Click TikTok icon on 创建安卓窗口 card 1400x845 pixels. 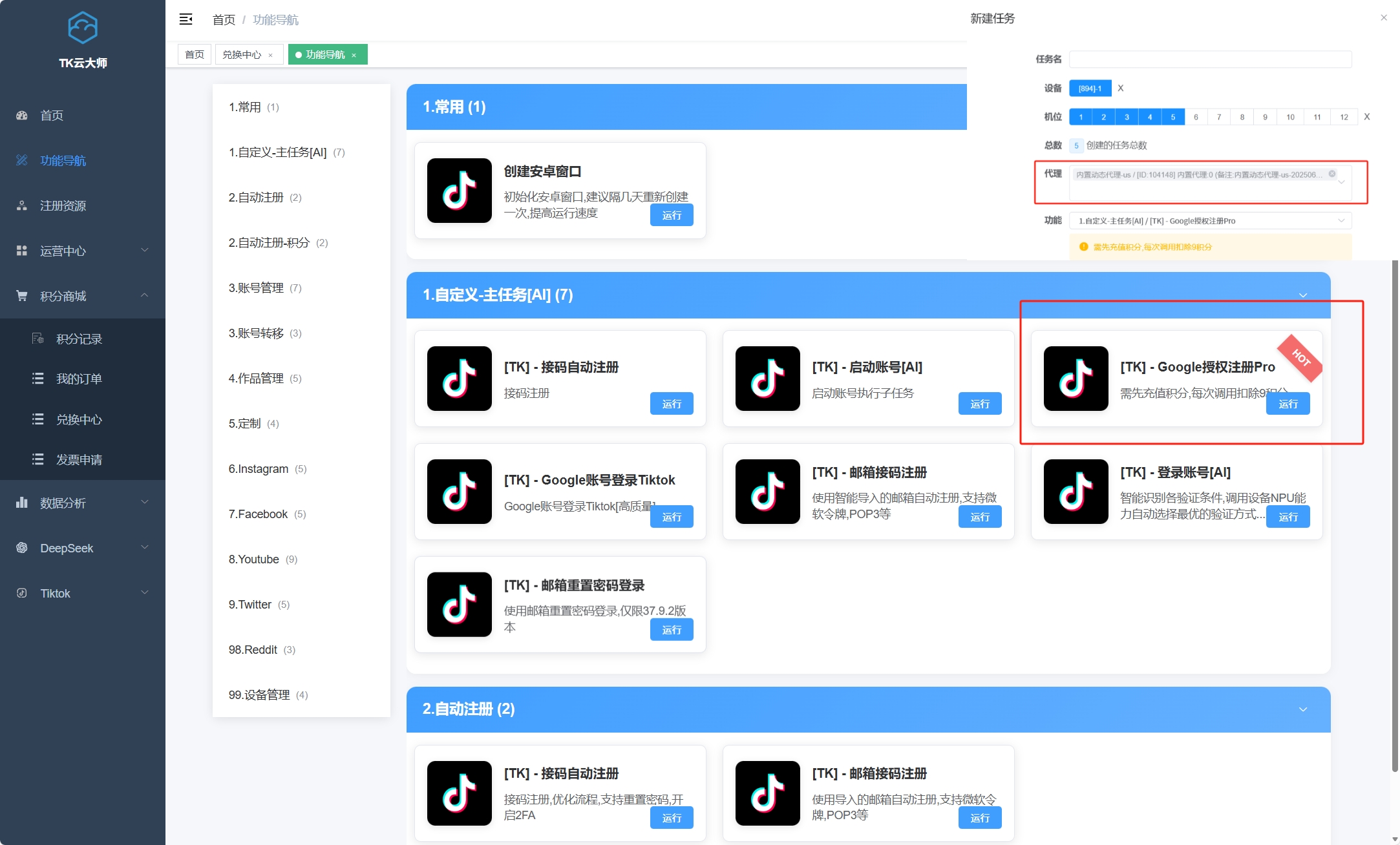(459, 191)
